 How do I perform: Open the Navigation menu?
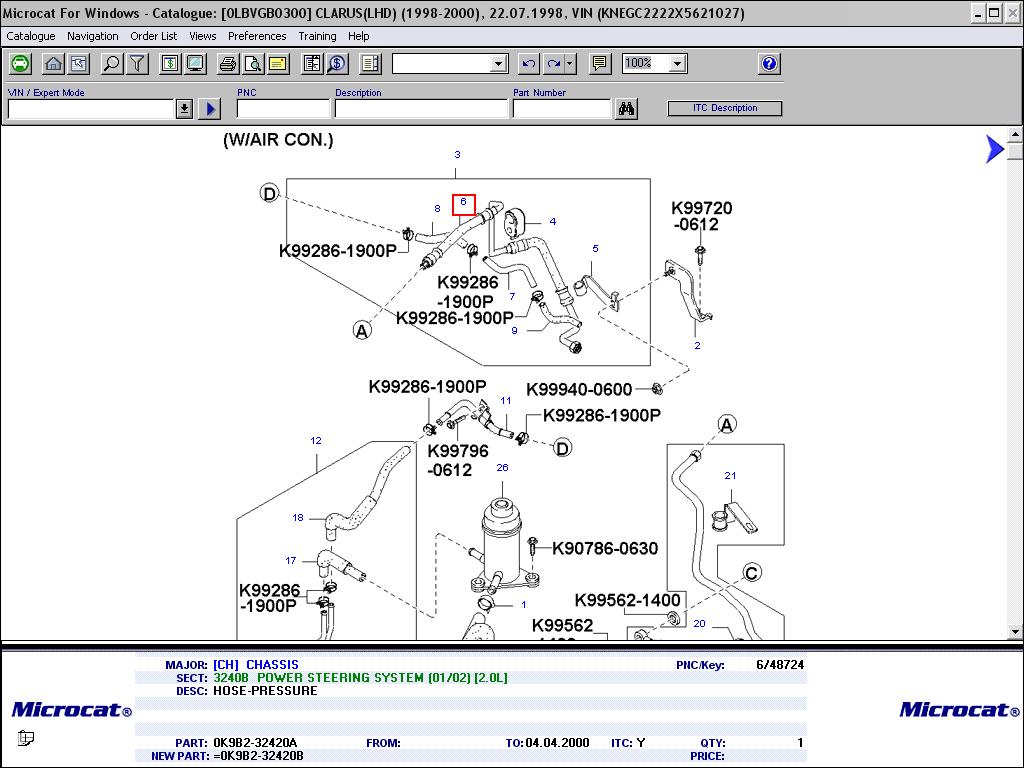click(92, 36)
